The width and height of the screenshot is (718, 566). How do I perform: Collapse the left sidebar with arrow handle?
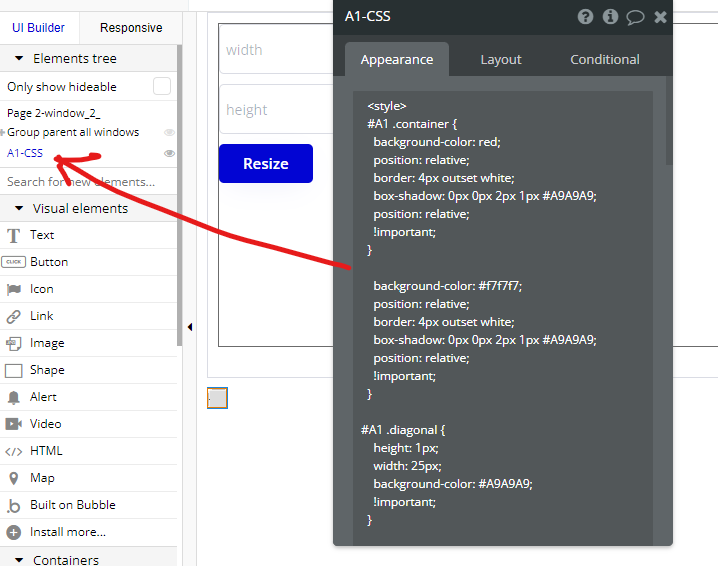click(190, 327)
